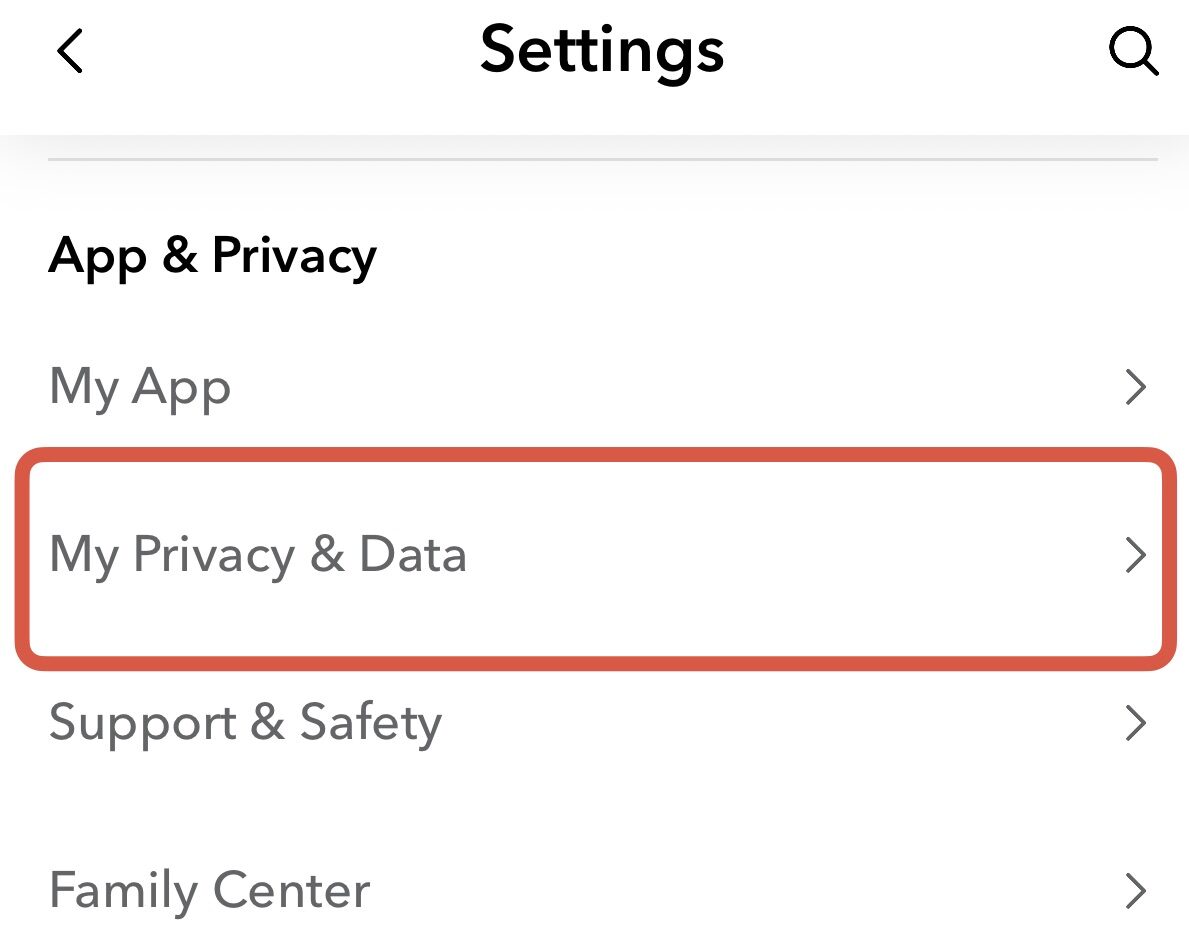1189x945 pixels.
Task: Open search via the magnifying glass icon
Action: pos(1134,51)
